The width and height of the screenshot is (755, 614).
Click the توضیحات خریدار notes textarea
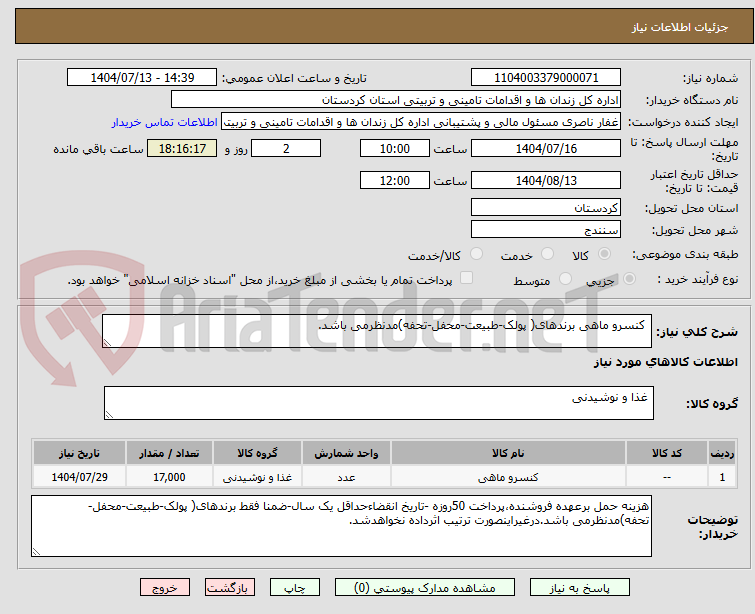point(341,526)
